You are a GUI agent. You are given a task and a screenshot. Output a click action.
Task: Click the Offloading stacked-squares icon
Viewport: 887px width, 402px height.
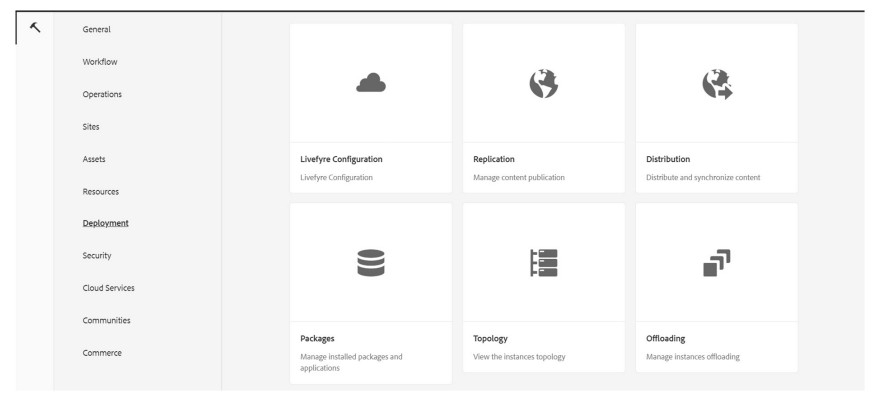717,263
